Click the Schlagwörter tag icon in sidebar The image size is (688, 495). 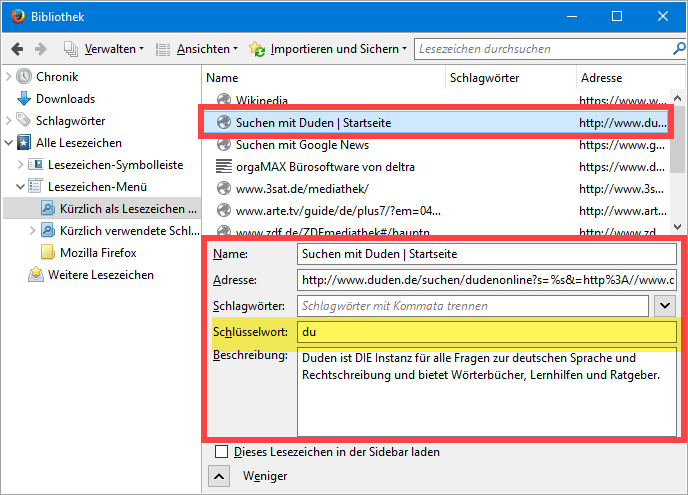click(23, 119)
